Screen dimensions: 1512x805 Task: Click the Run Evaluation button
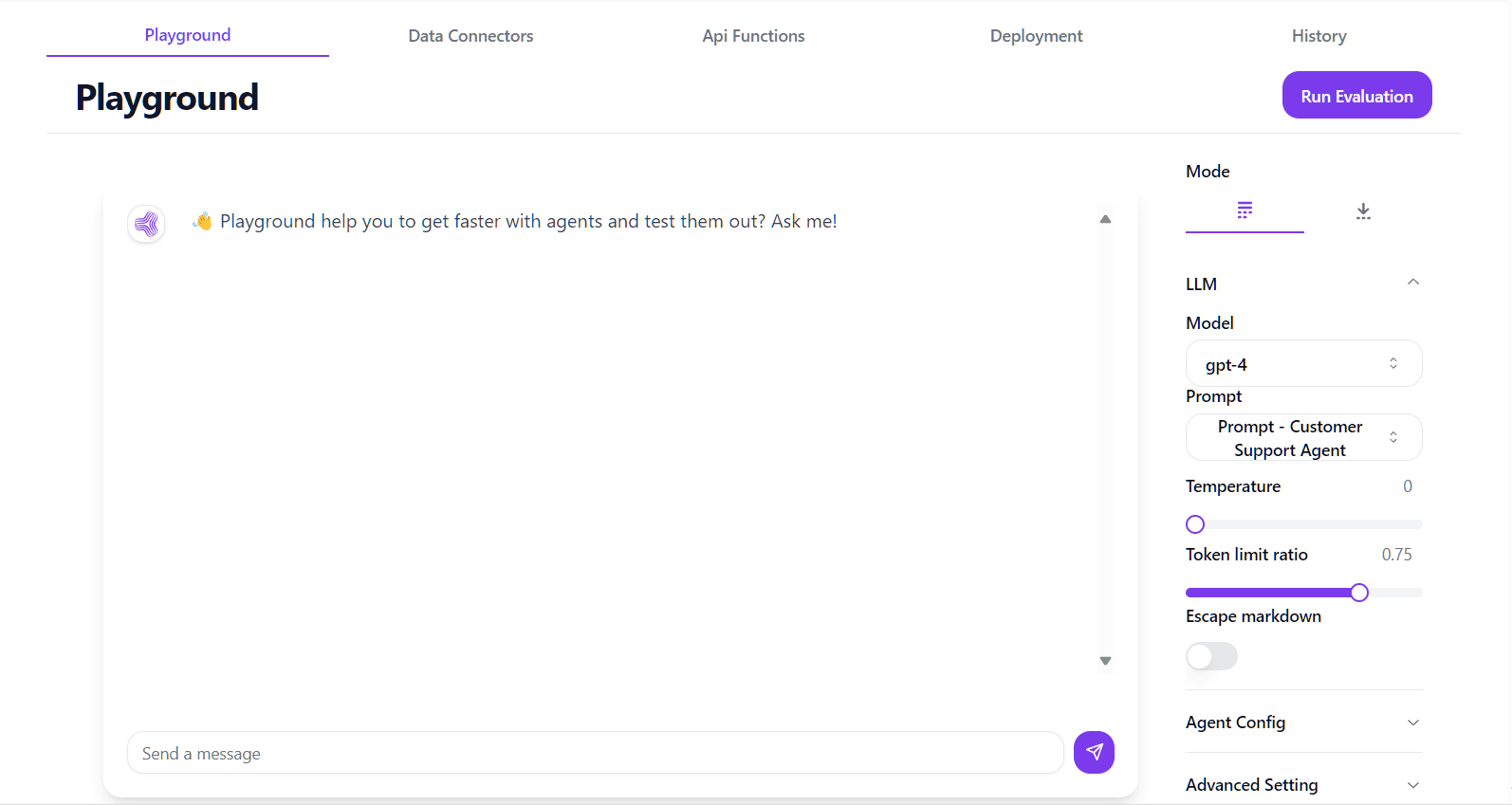(1356, 95)
